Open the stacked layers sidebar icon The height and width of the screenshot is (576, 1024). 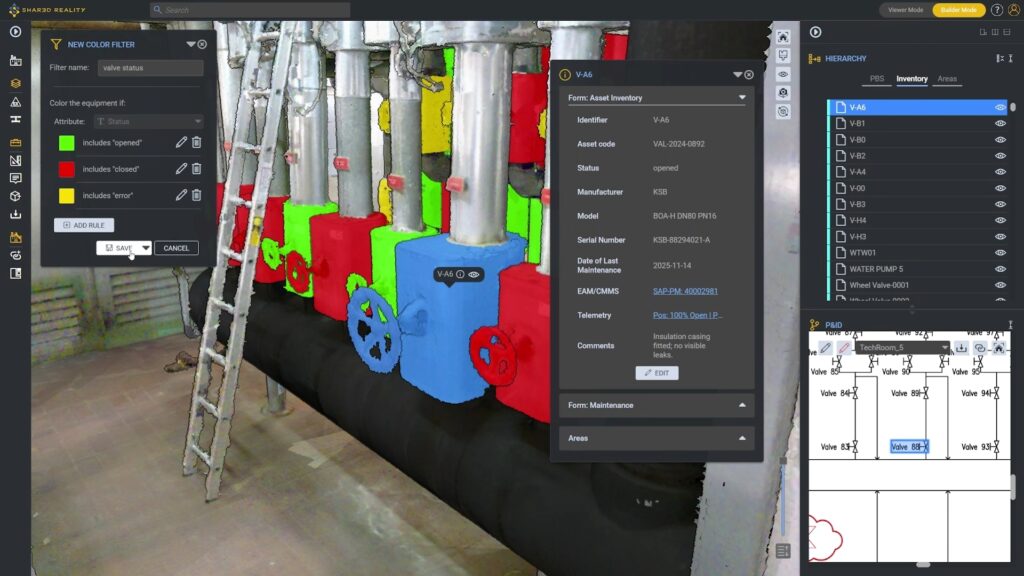(16, 83)
